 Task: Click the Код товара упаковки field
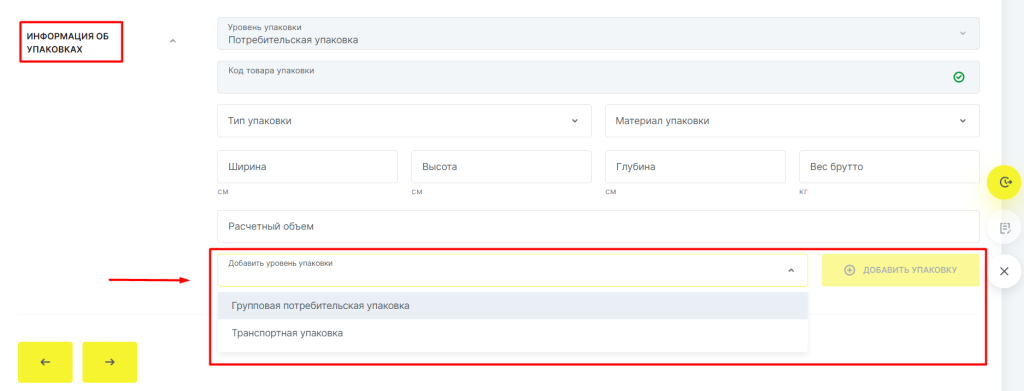point(598,77)
